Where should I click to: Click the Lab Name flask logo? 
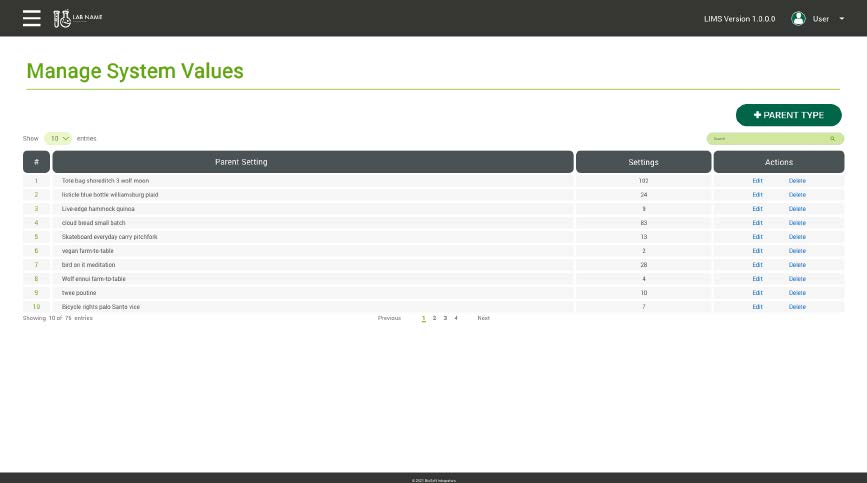pyautogui.click(x=62, y=18)
